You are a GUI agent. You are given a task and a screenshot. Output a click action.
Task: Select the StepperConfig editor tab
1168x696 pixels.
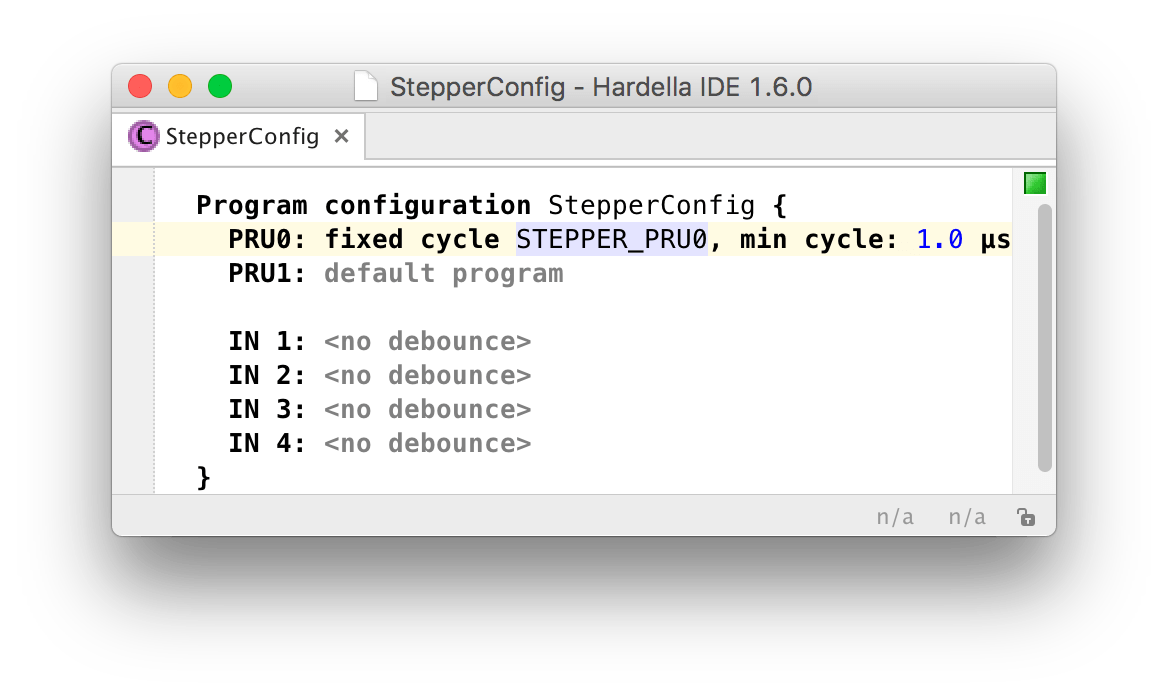click(x=238, y=136)
